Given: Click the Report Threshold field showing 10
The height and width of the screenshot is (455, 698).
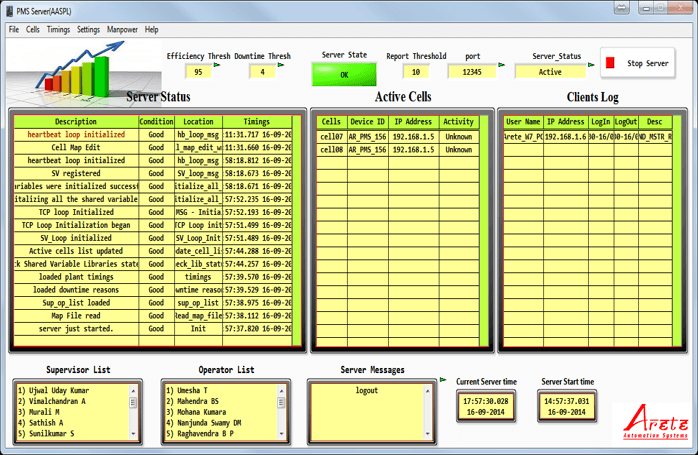Looking at the screenshot, I should coord(416,72).
